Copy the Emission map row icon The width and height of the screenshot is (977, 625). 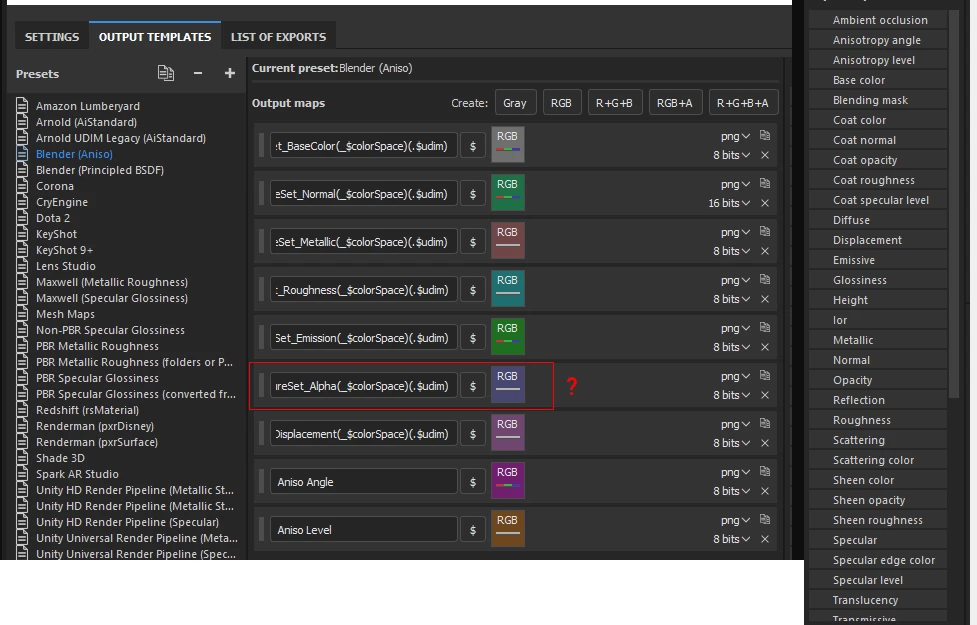tap(765, 327)
